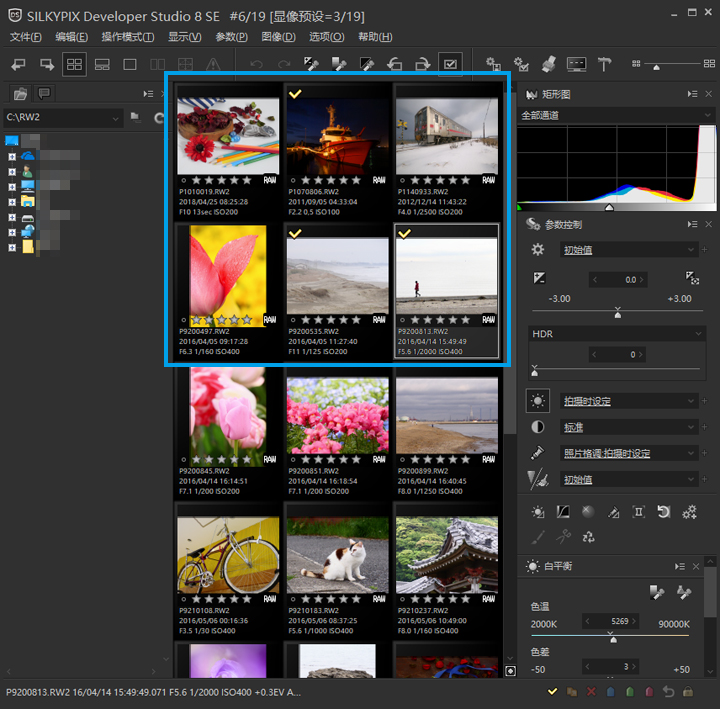
Task: Open batch development gears icon
Action: pyautogui.click(x=521, y=64)
